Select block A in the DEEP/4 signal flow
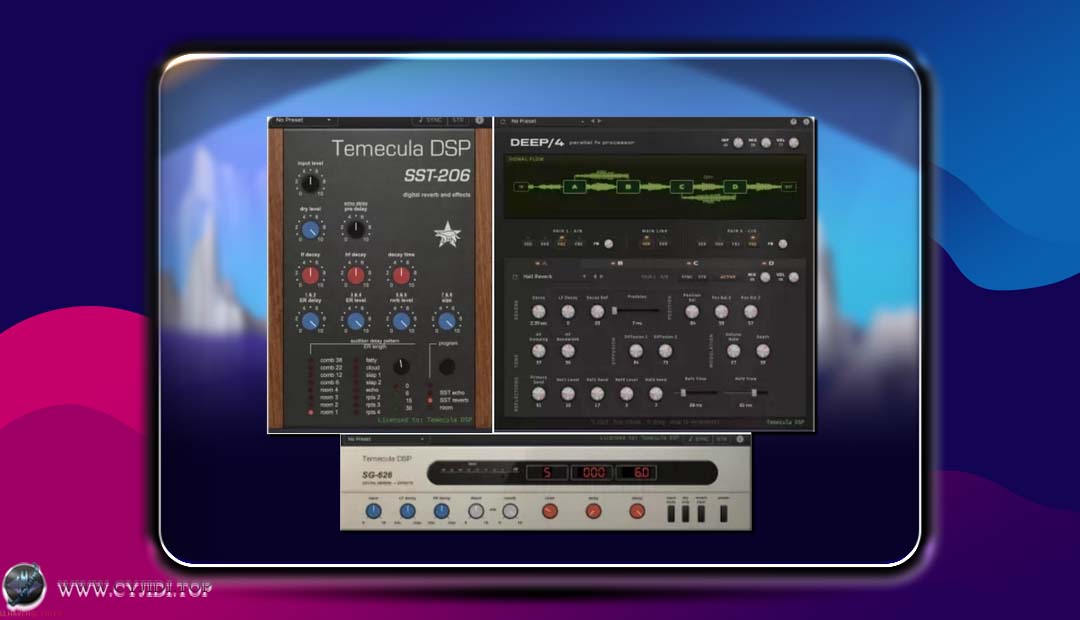This screenshot has height=620, width=1080. point(575,187)
